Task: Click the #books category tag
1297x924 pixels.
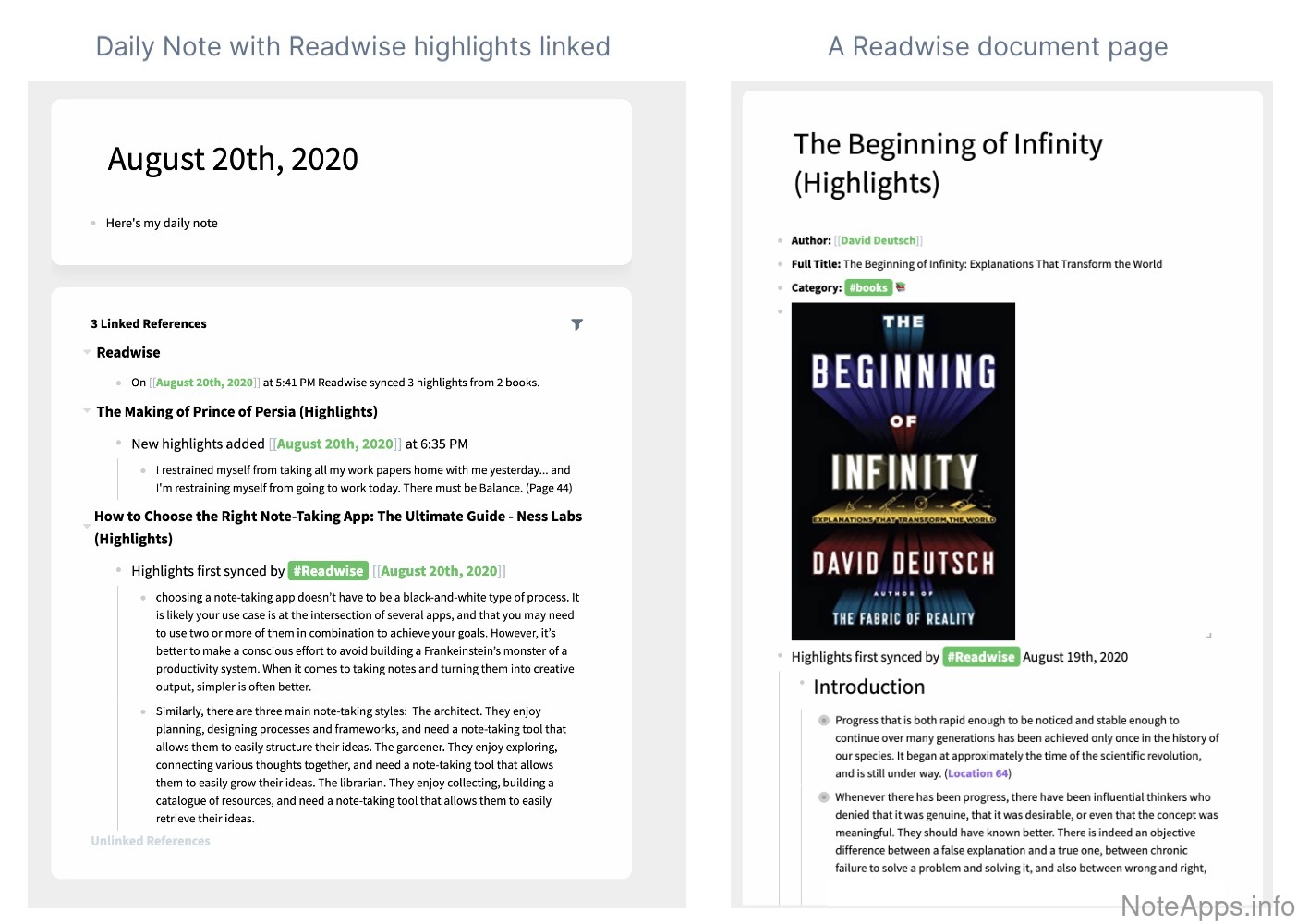Action: click(868, 287)
